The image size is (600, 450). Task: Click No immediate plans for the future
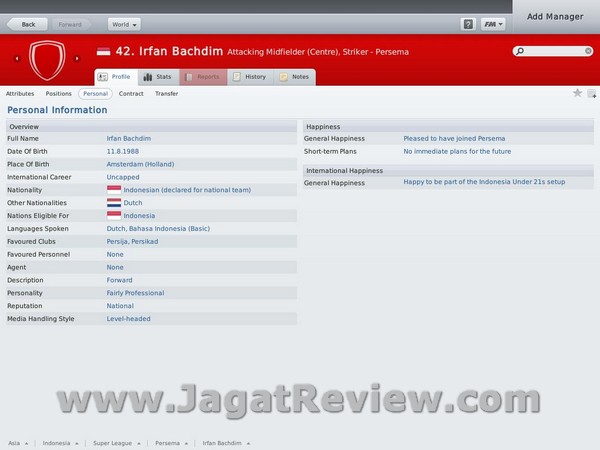[x=457, y=152]
